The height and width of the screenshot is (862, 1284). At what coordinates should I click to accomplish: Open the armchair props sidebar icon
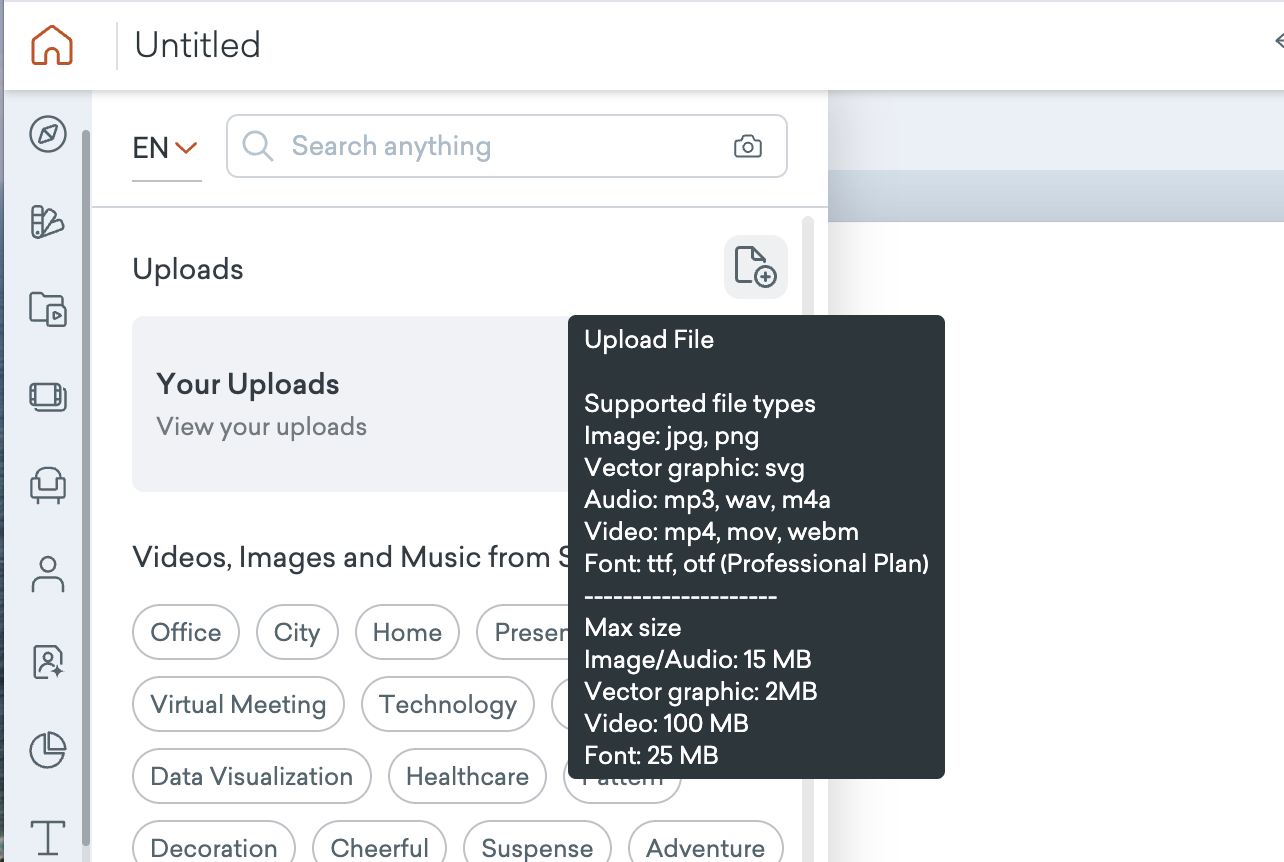pos(48,485)
